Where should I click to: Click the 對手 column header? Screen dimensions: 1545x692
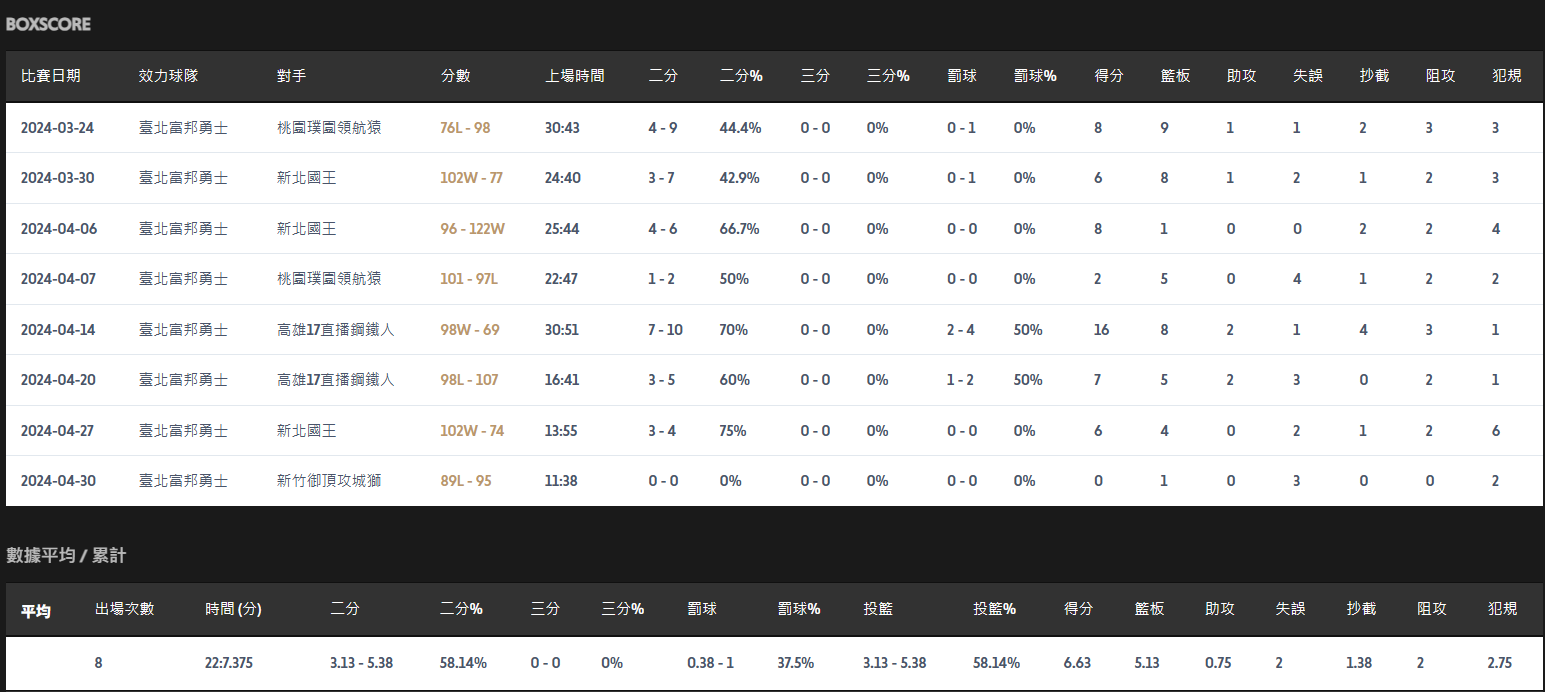292,76
